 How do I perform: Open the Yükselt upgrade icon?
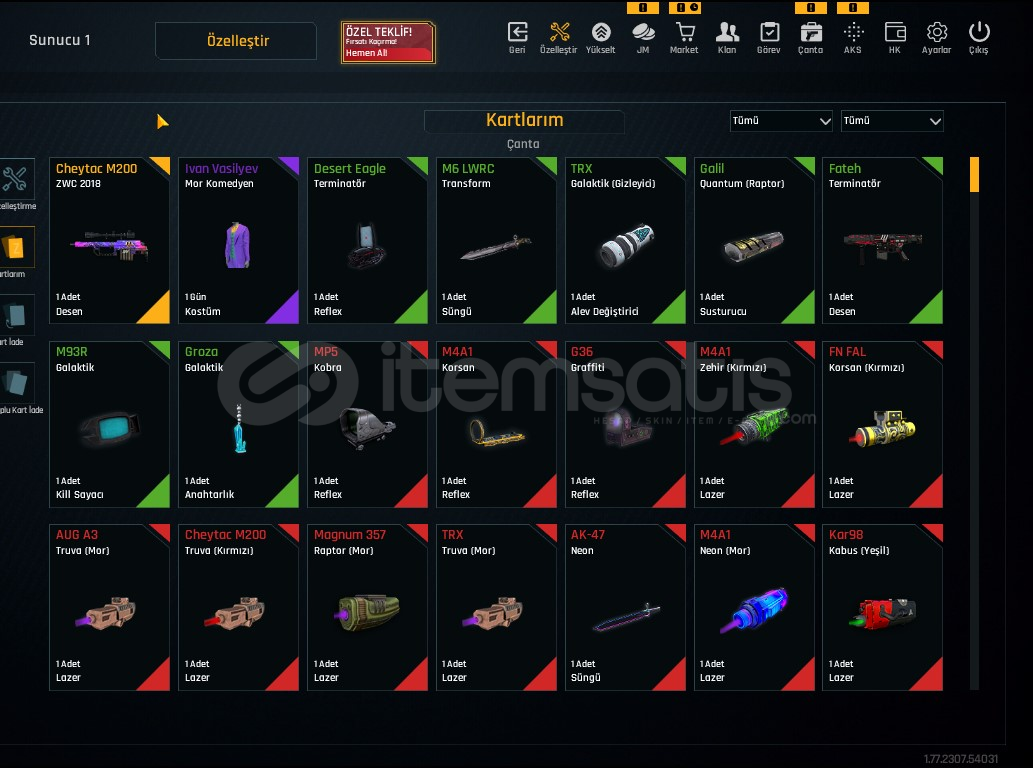(x=601, y=38)
